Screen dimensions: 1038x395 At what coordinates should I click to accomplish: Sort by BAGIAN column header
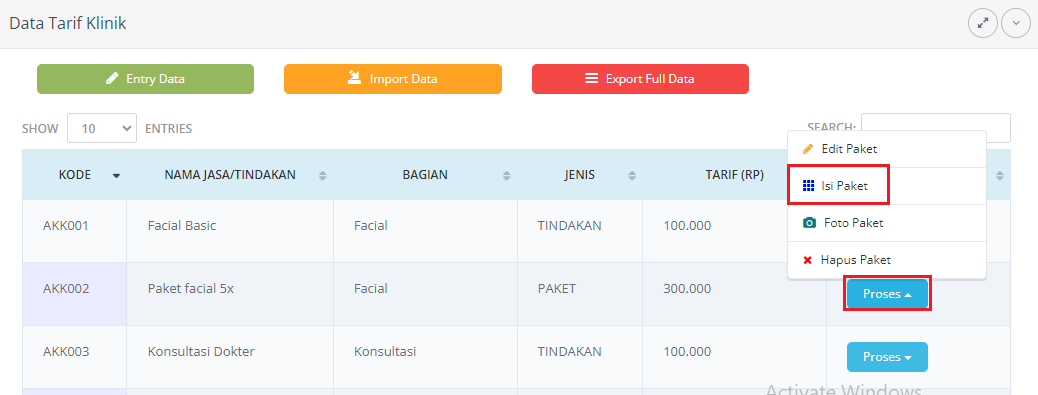click(x=425, y=175)
